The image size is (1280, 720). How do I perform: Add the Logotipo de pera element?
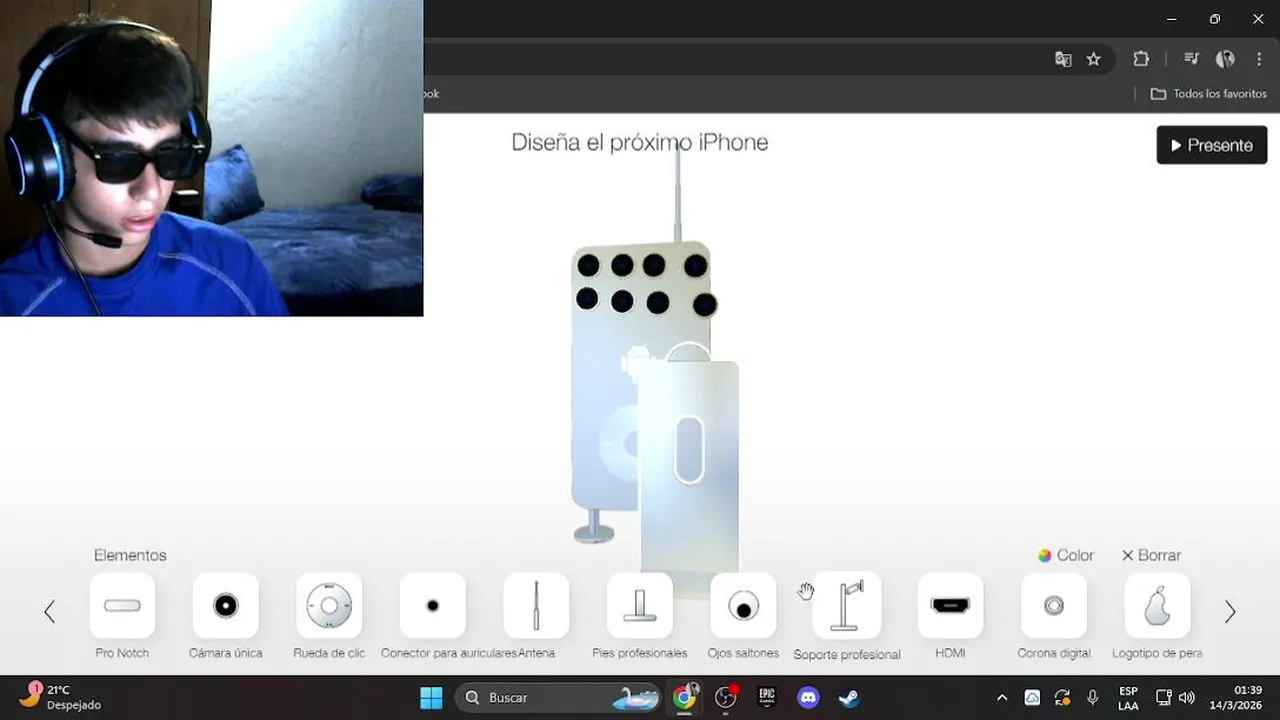point(1157,605)
